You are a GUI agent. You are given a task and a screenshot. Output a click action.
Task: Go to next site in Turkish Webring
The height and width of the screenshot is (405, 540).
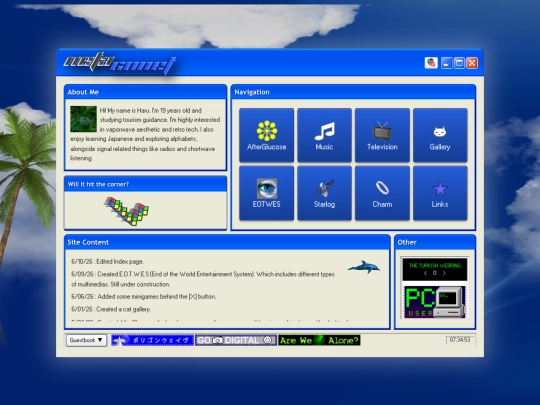tap(444, 273)
